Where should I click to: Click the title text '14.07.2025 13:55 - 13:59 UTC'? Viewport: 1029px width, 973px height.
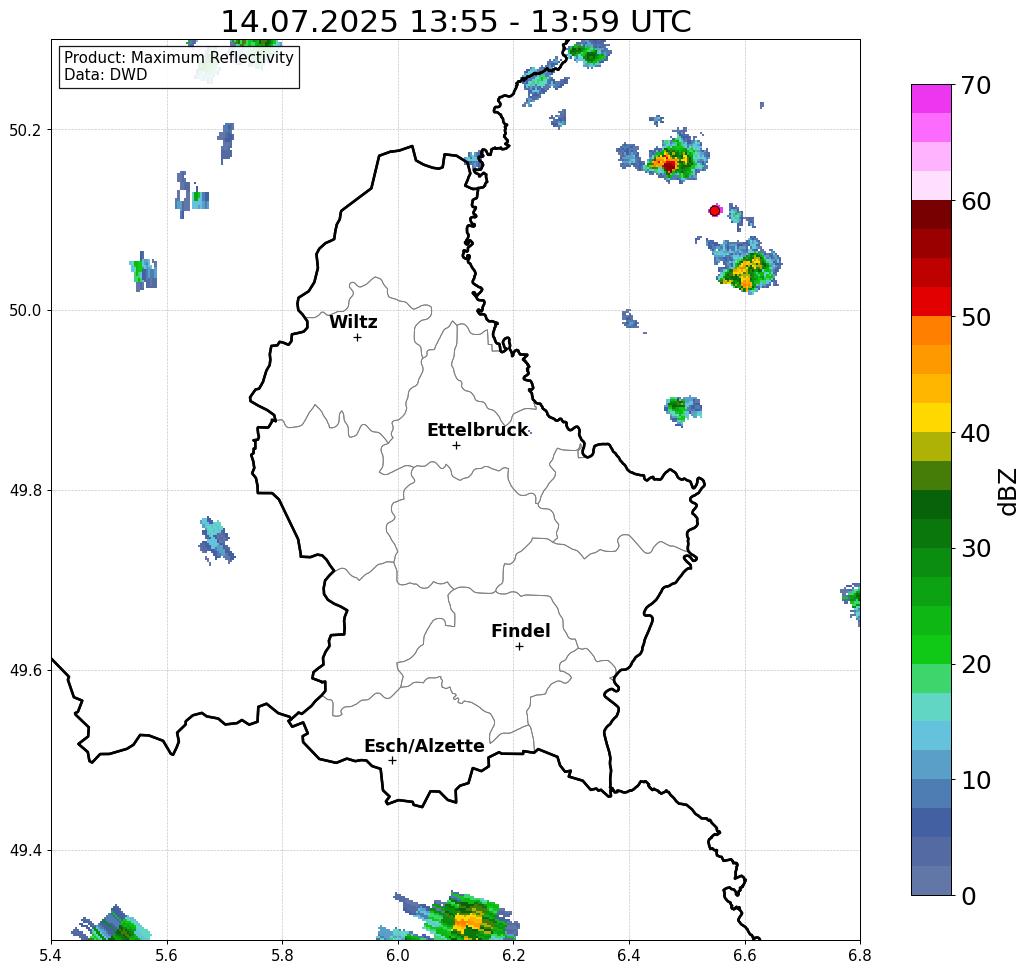click(x=456, y=22)
